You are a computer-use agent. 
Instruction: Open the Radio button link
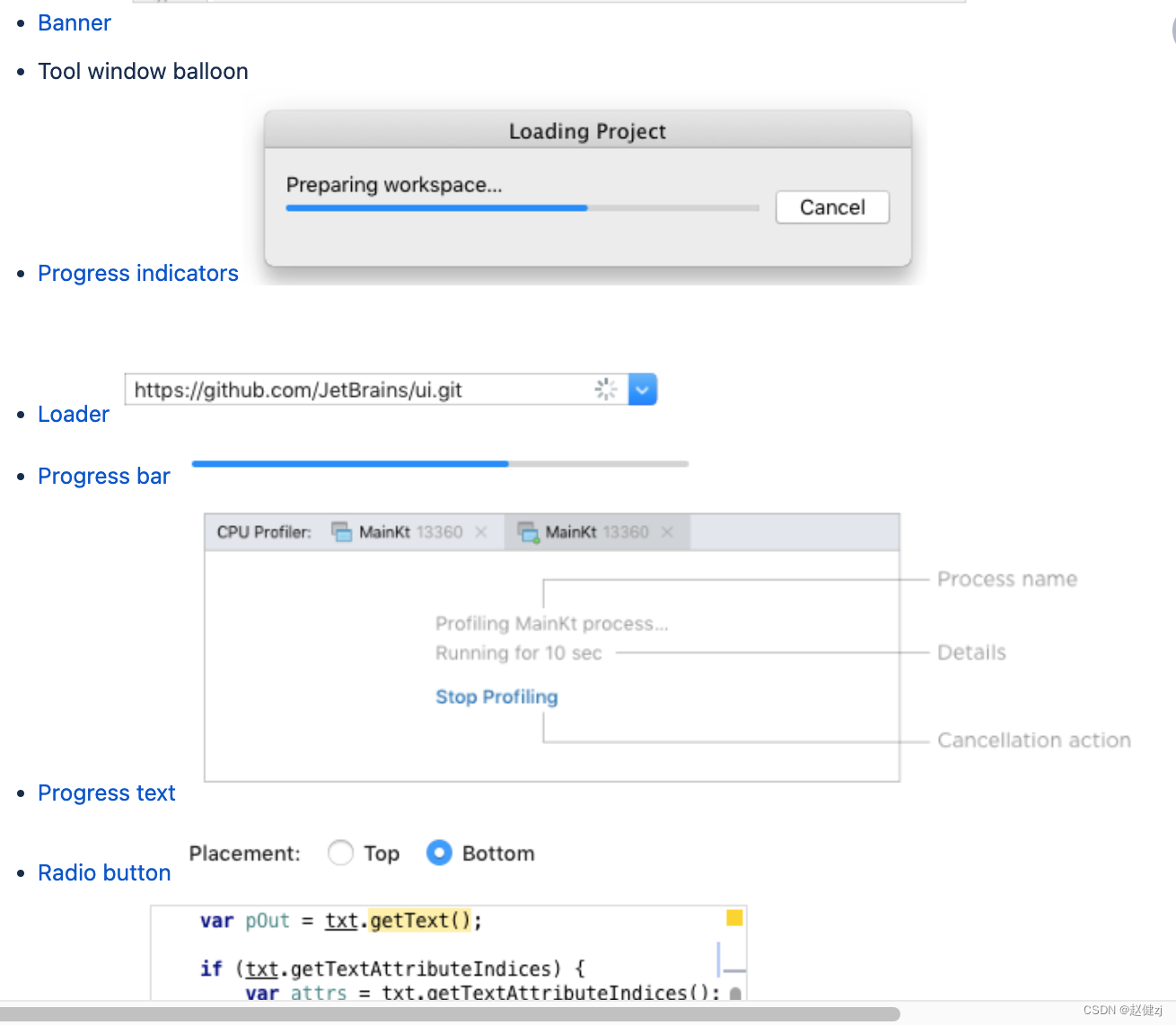point(104,873)
